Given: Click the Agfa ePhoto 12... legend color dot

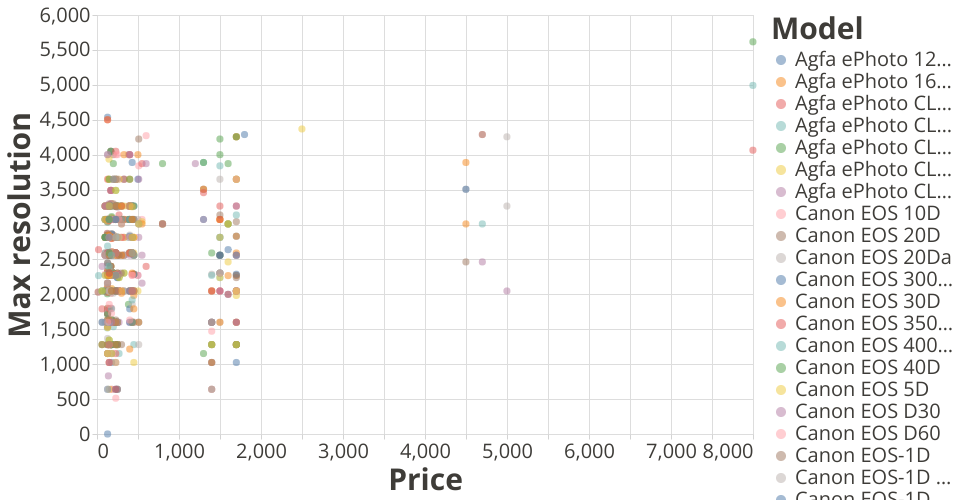Looking at the screenshot, I should coord(781,60).
